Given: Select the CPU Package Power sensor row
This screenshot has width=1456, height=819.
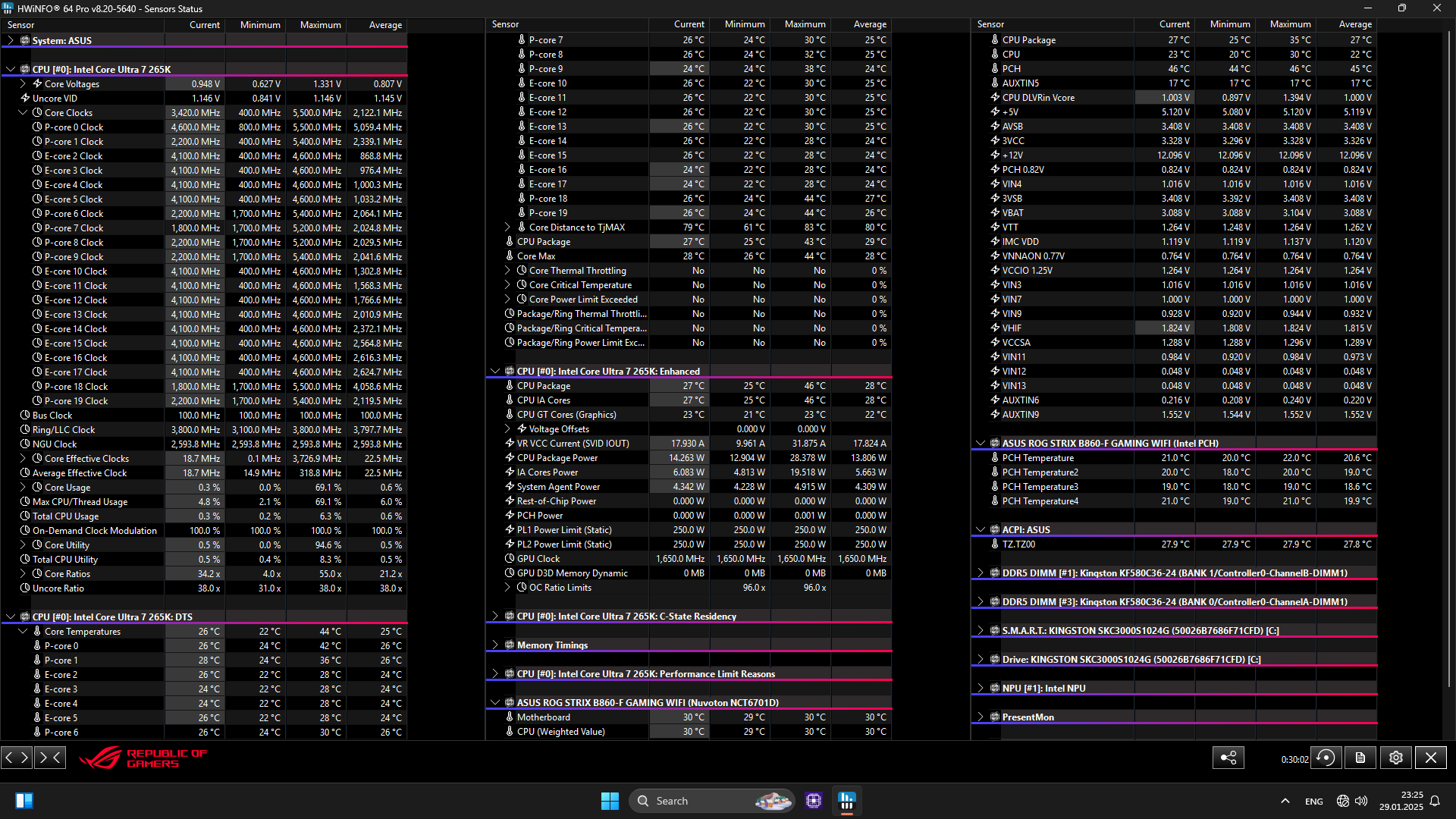Looking at the screenshot, I should [x=557, y=458].
